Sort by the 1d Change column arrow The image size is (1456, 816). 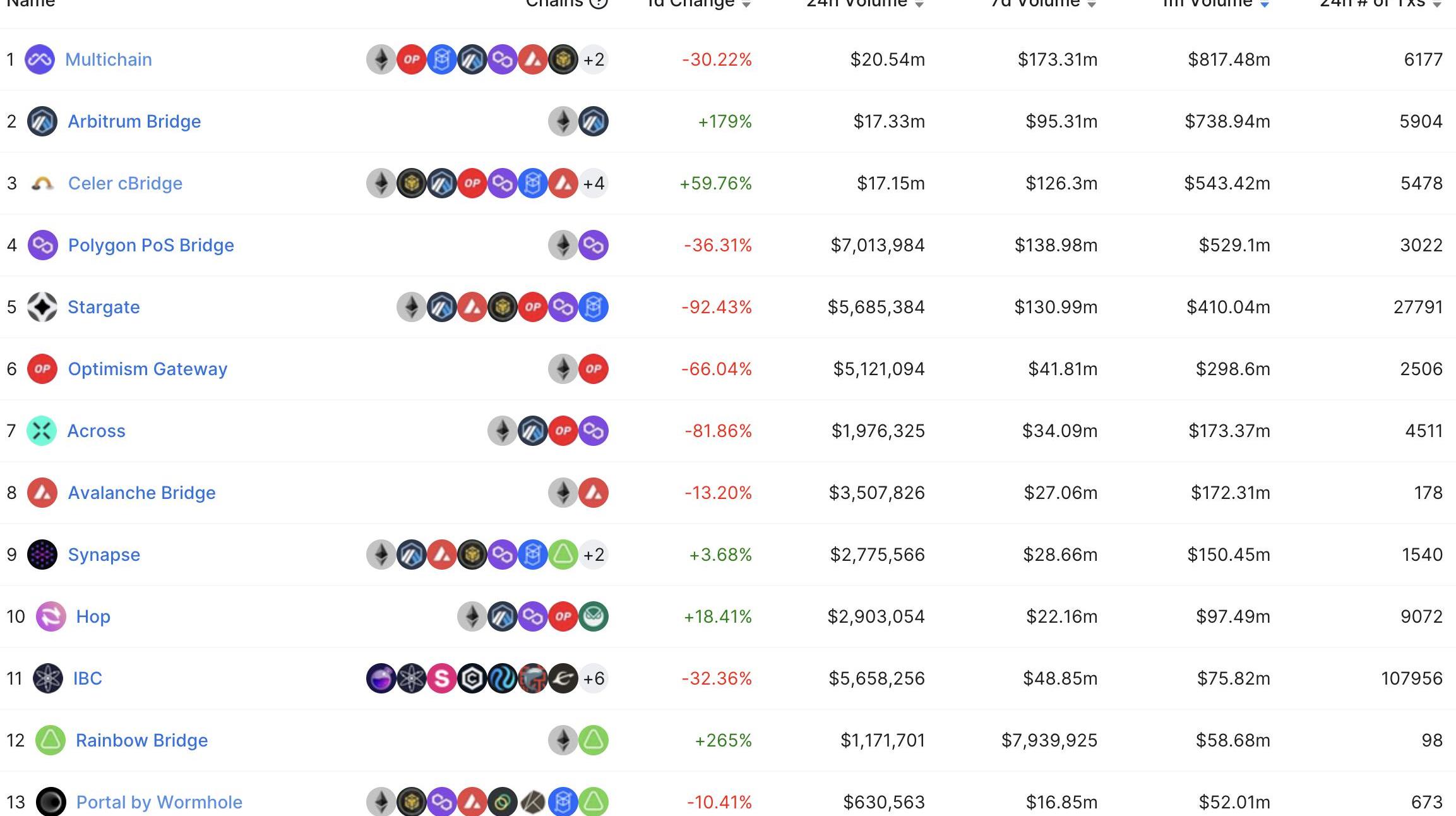click(x=746, y=4)
